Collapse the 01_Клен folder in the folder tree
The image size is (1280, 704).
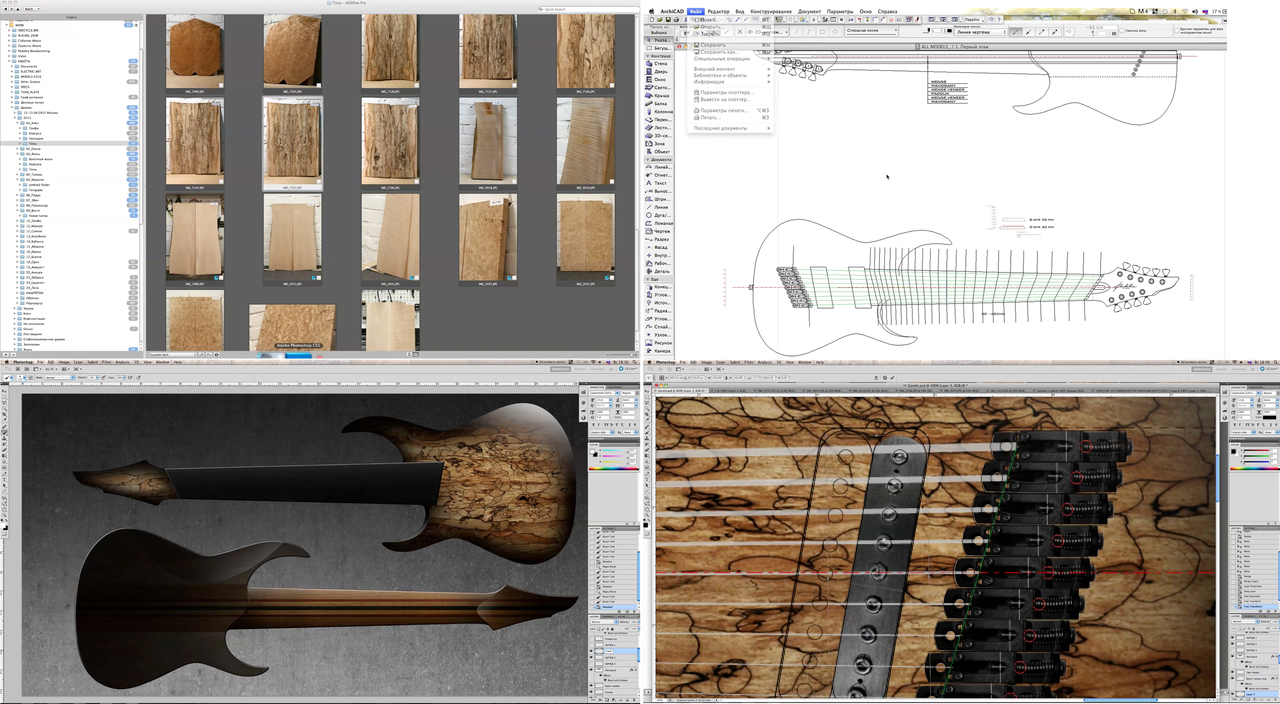[17, 123]
